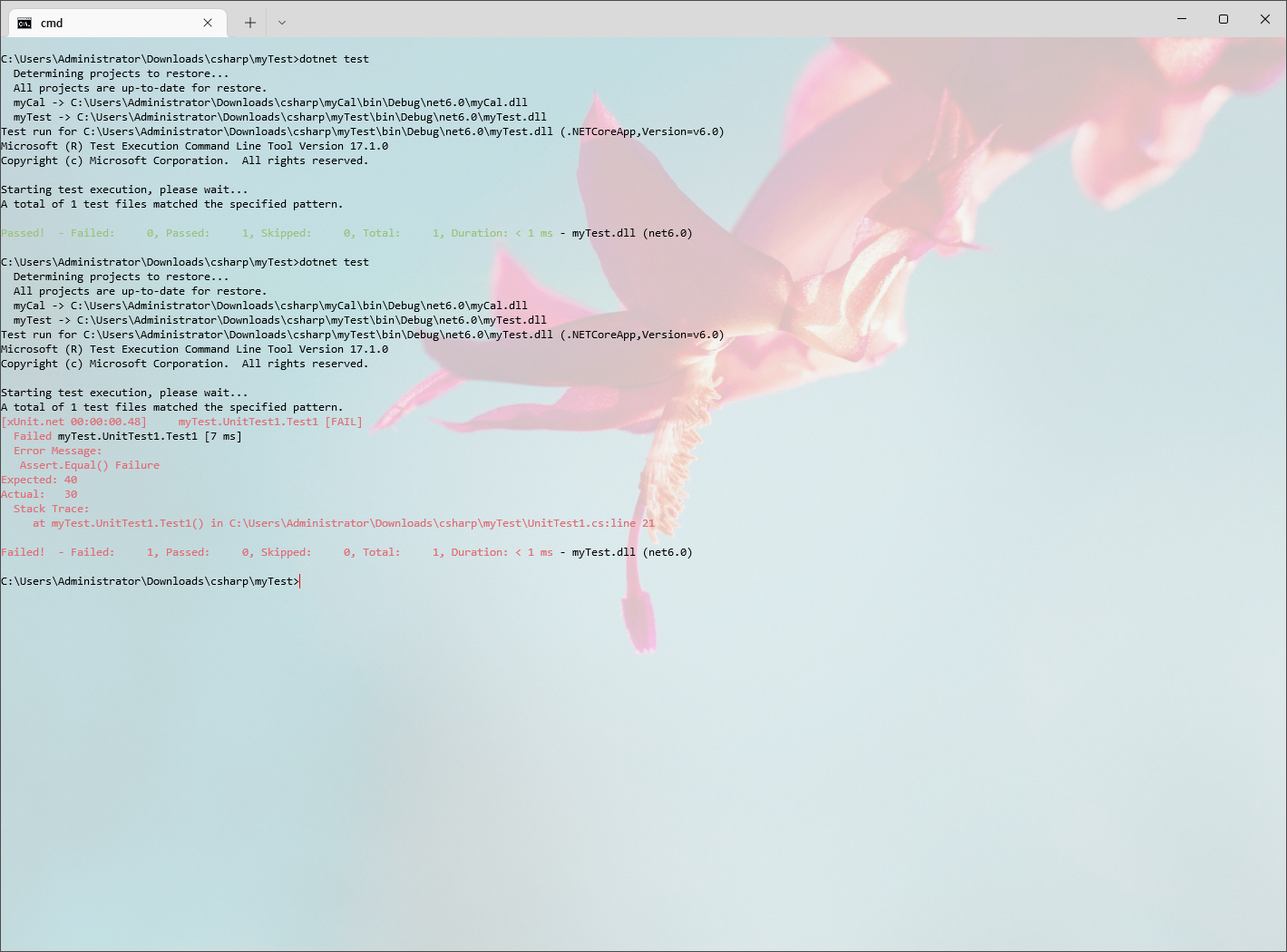Viewport: 1287px width, 952px height.
Task: Minimize the terminal window
Action: [1182, 19]
